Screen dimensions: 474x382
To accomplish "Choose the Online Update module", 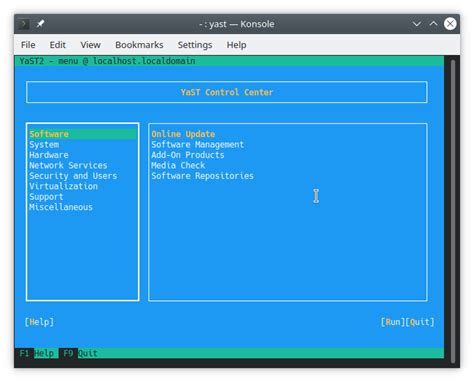I will tap(183, 134).
